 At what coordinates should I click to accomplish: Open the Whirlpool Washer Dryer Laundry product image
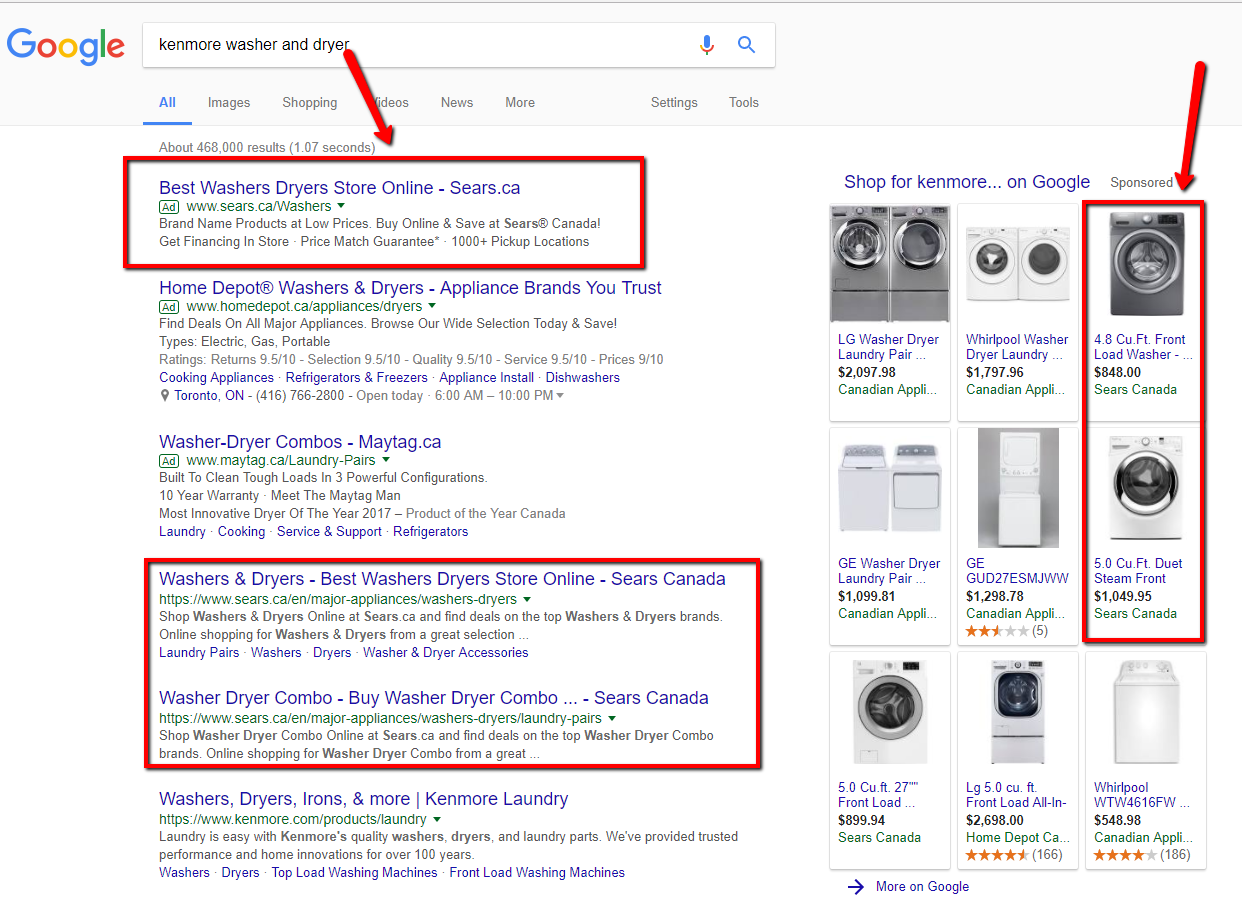click(x=1018, y=264)
